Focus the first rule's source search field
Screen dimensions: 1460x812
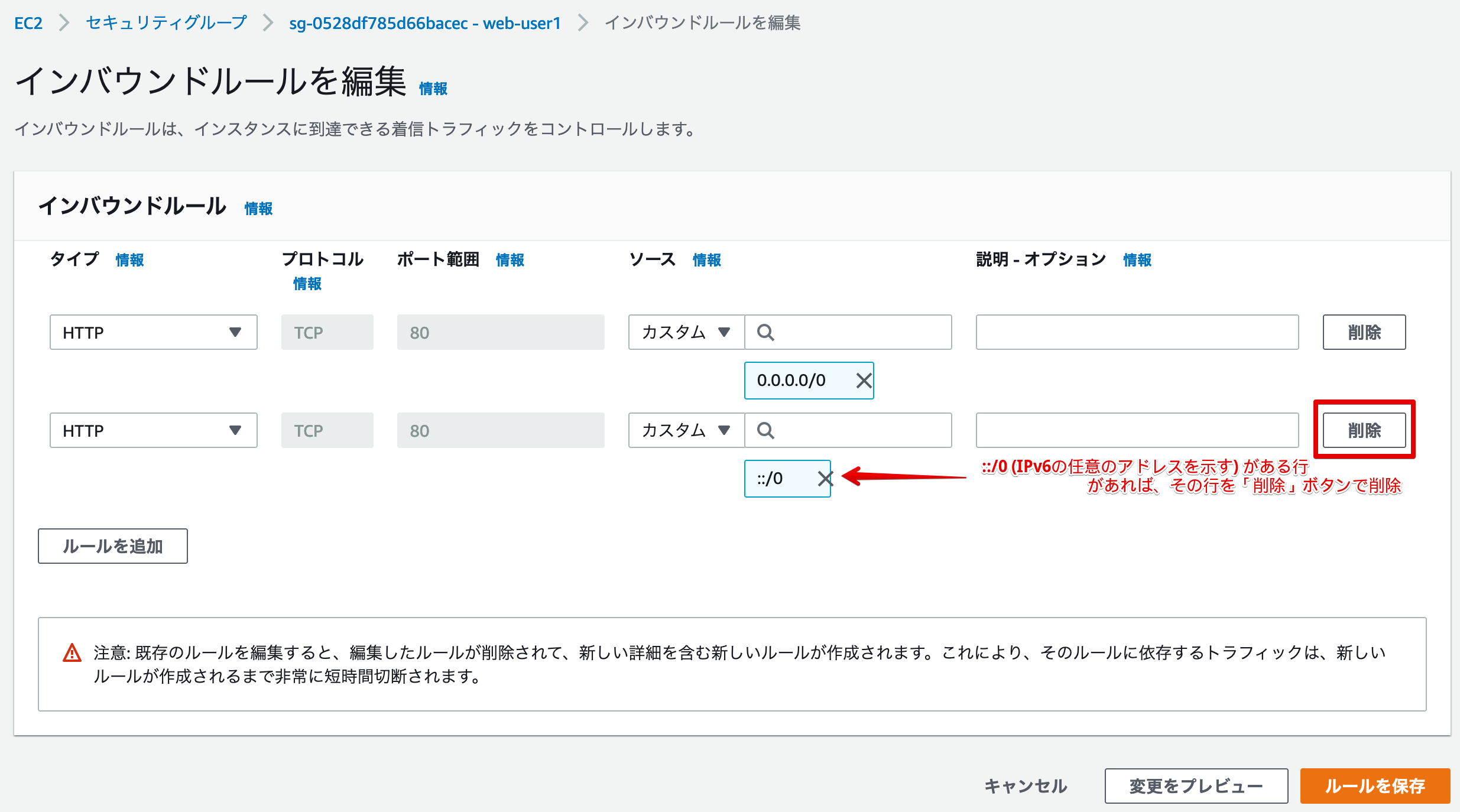[x=848, y=332]
